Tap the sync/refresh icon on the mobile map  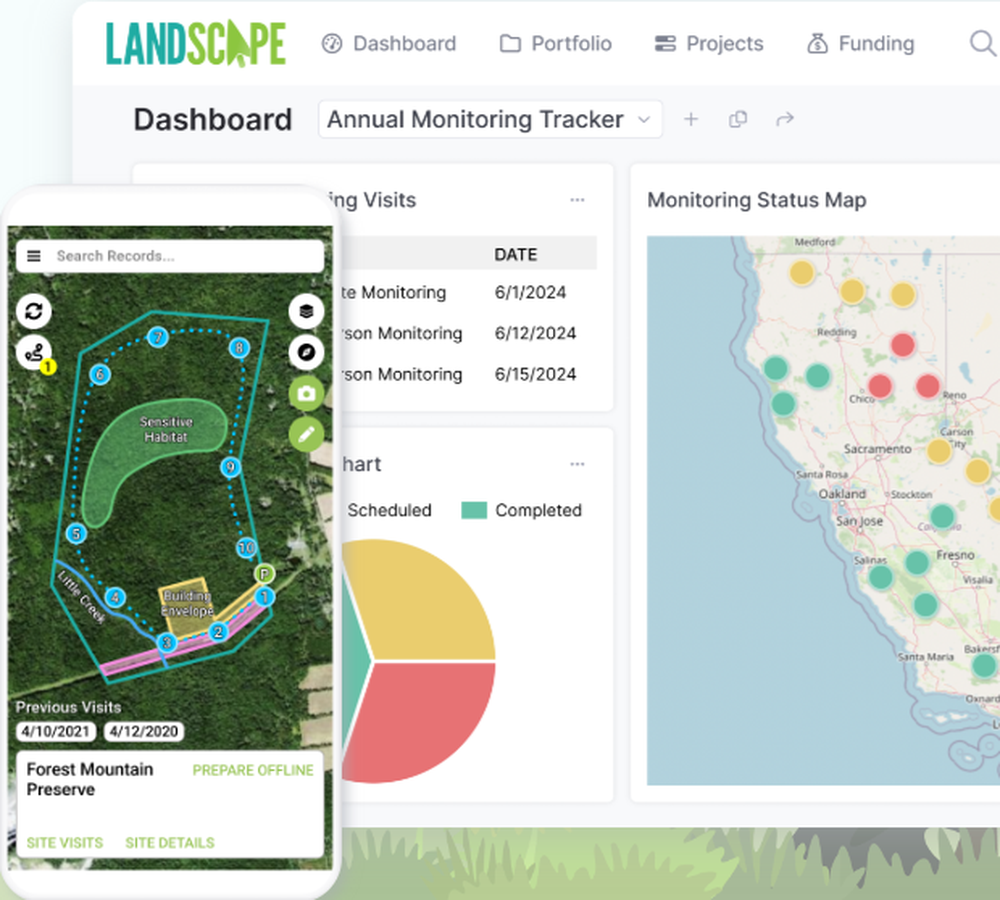(35, 311)
